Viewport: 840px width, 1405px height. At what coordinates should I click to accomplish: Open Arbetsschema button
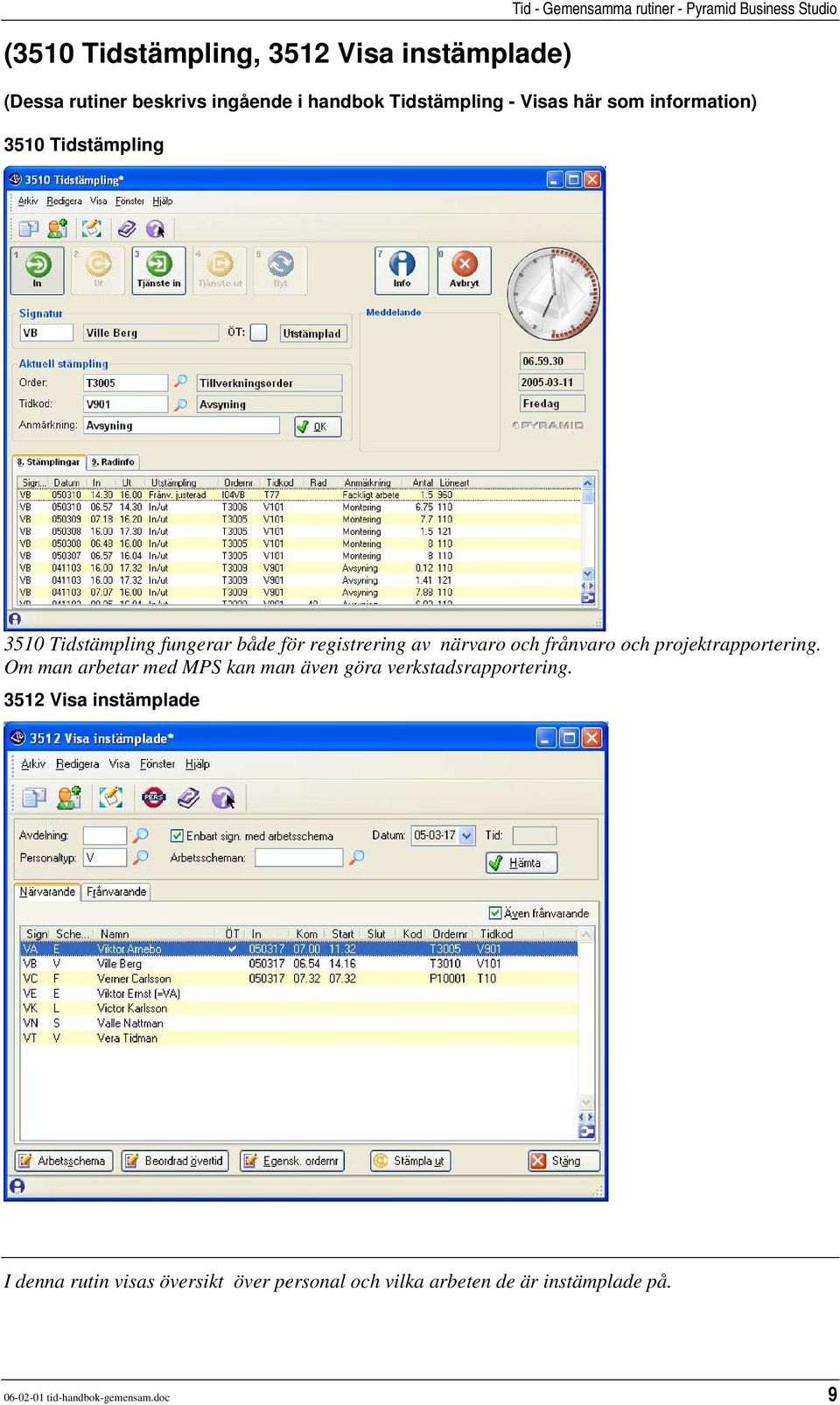coord(64,1161)
